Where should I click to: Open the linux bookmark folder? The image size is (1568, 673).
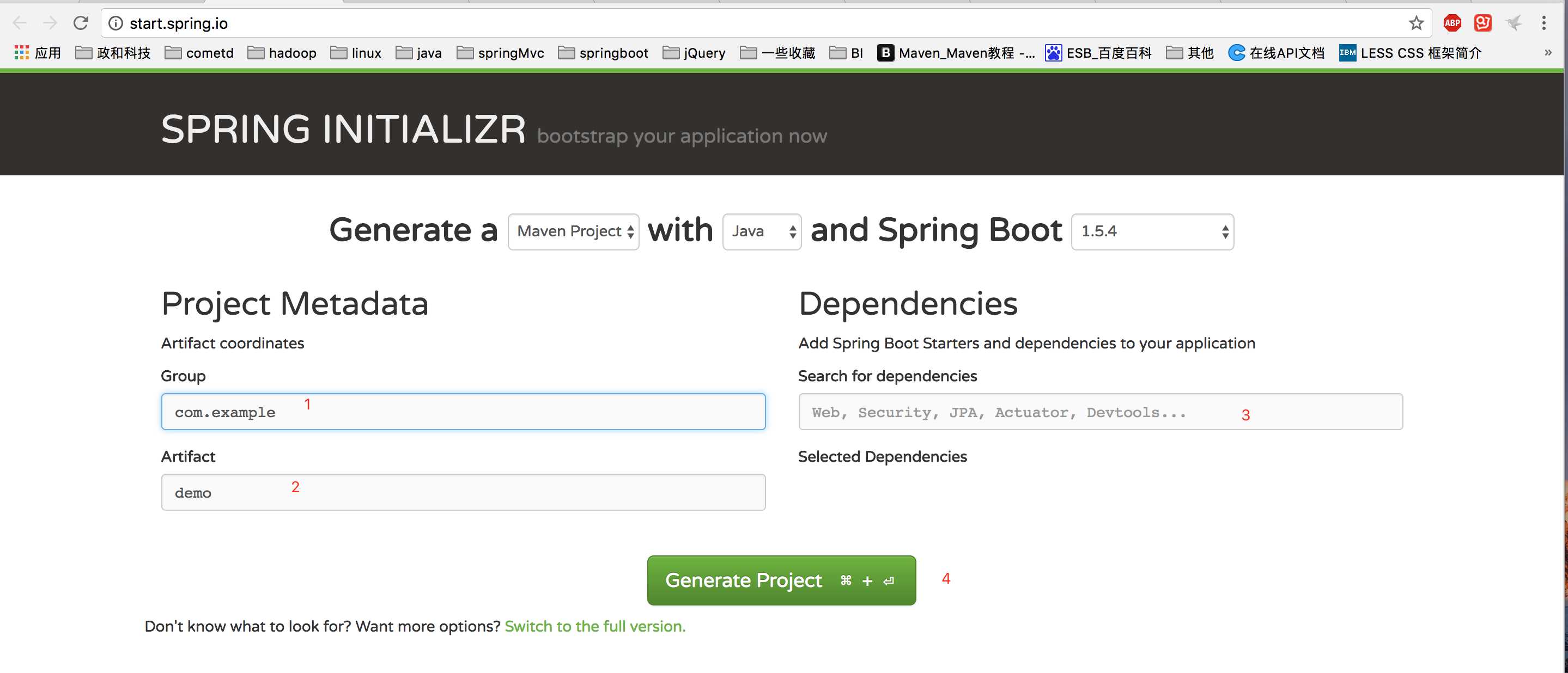click(x=355, y=53)
